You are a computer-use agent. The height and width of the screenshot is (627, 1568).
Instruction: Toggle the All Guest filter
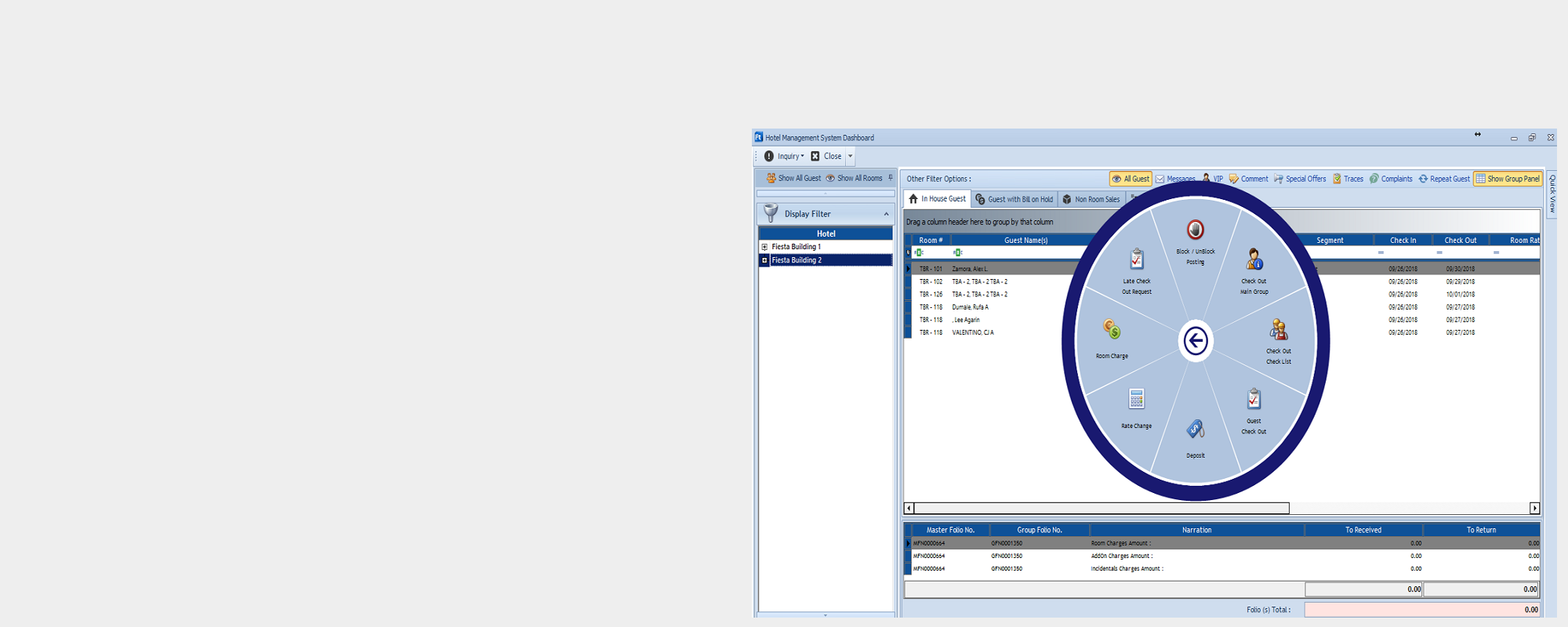click(1131, 179)
